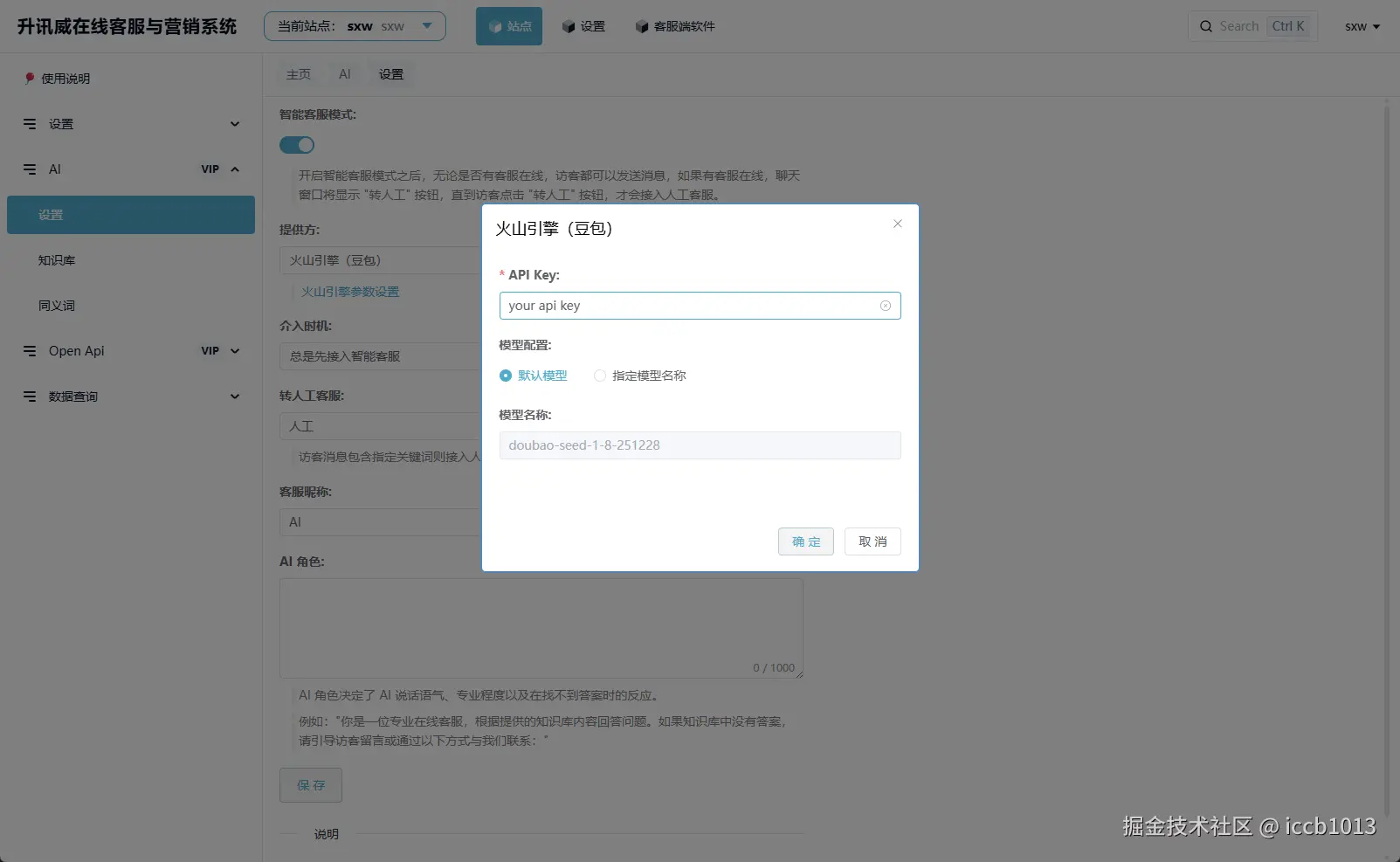Open the 当前站点 sxw dropdown
The image size is (1400, 862).
click(x=355, y=26)
